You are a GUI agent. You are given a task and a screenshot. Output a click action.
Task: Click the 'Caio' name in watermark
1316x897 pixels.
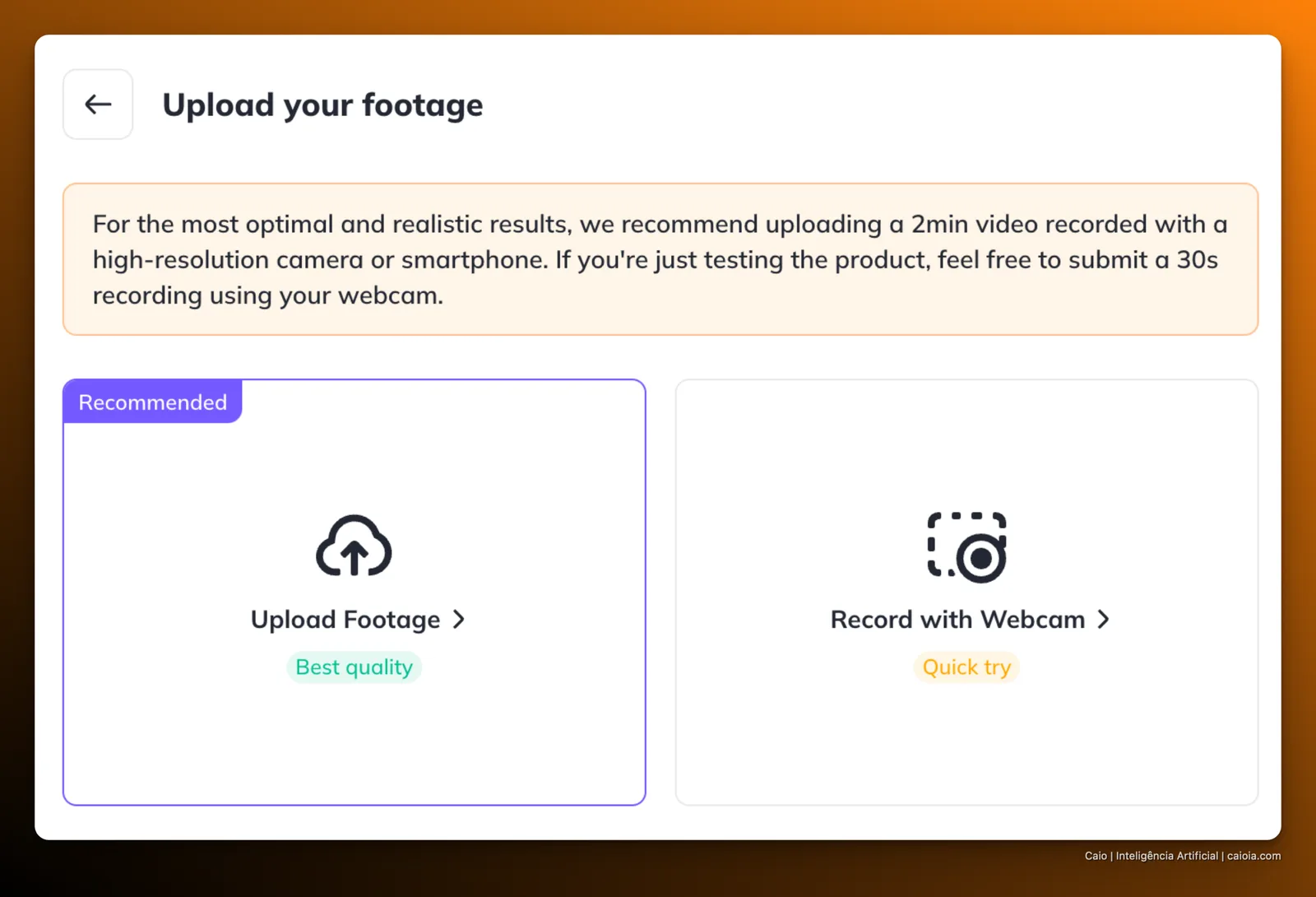[x=1096, y=856]
